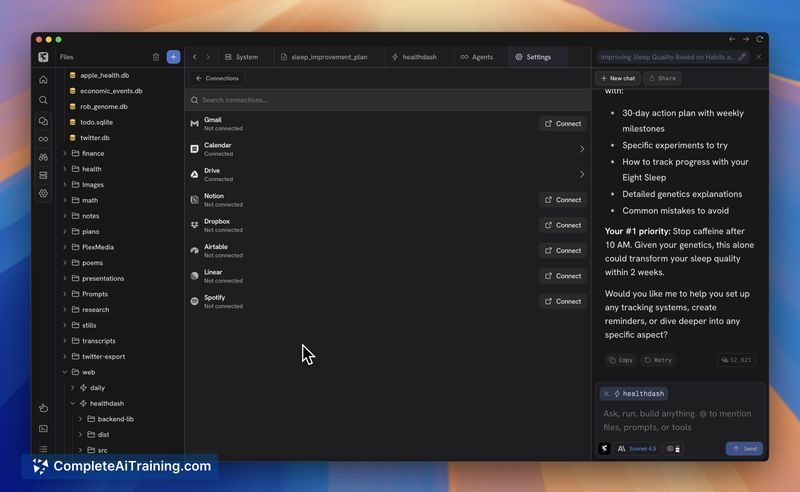Switch to the Agents tab
This screenshot has height=492, width=800.
[x=477, y=57]
